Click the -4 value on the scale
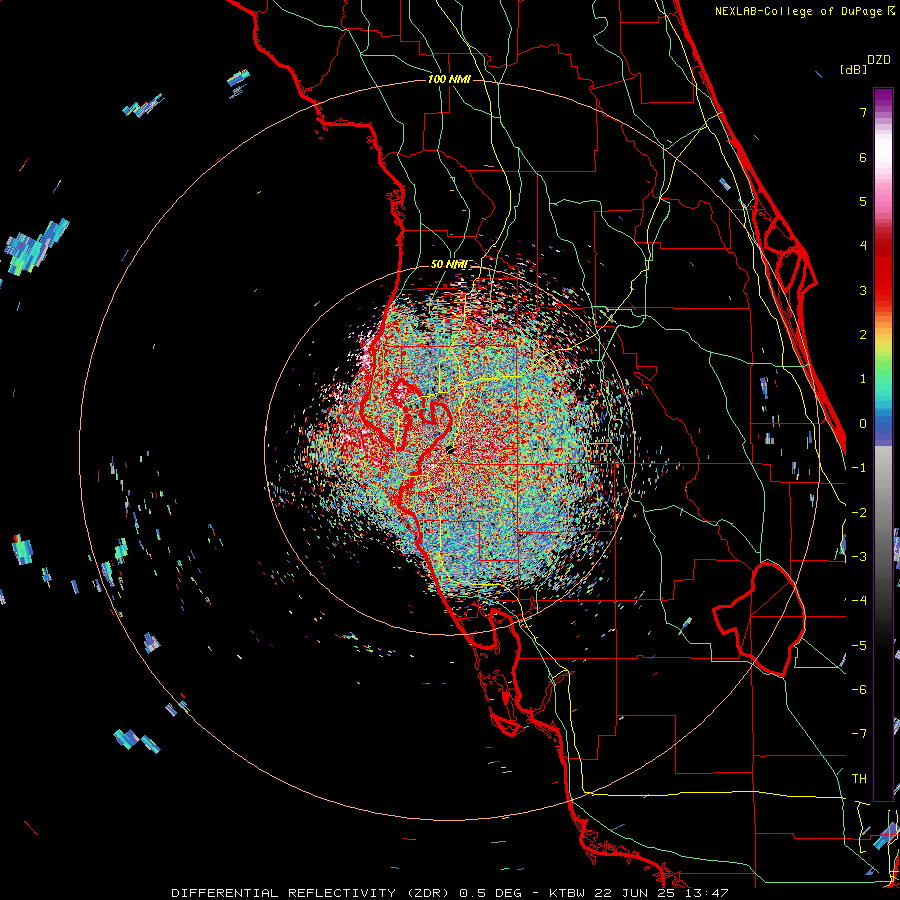 click(859, 600)
